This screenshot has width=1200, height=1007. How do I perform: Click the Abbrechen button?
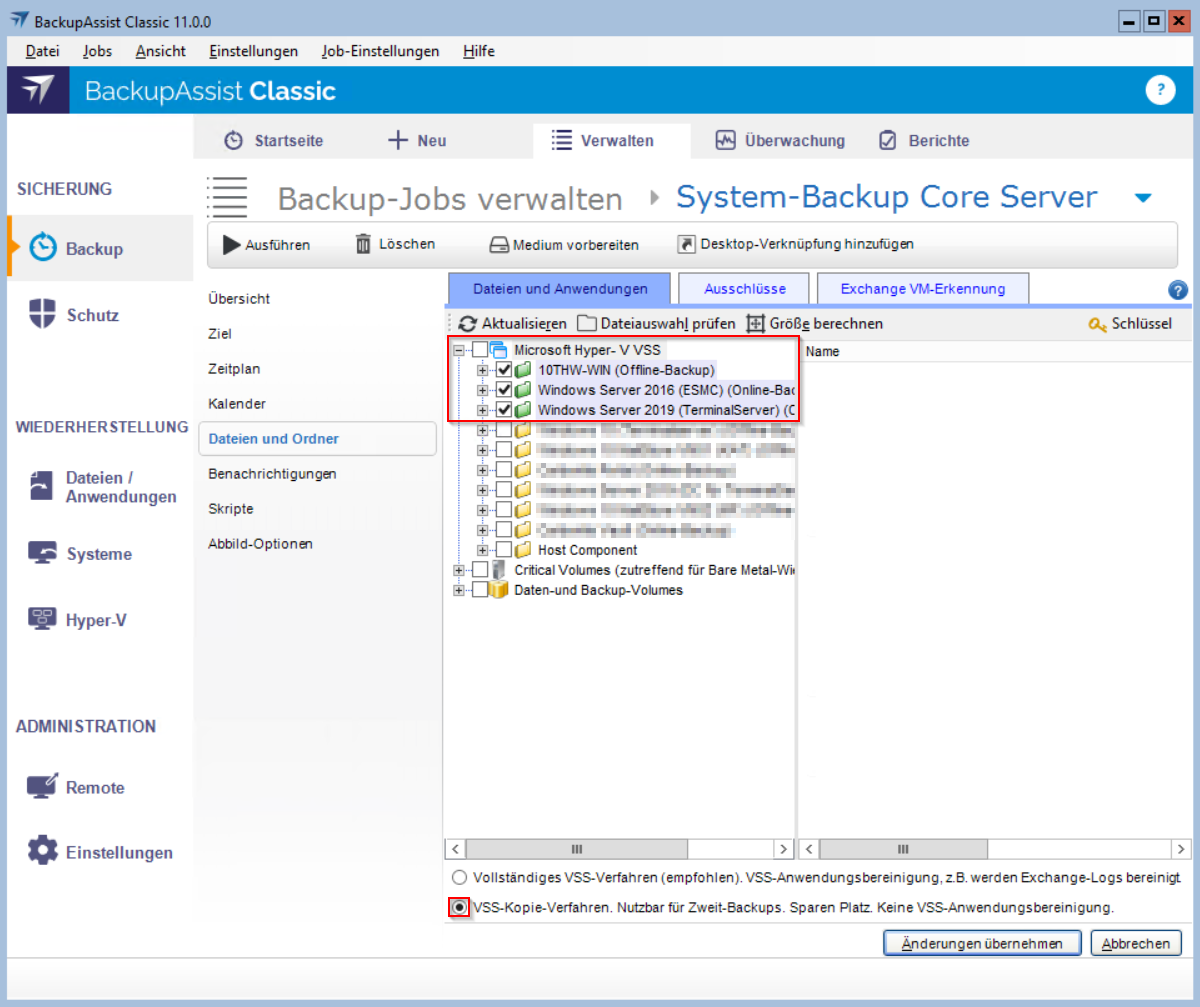click(x=1135, y=943)
